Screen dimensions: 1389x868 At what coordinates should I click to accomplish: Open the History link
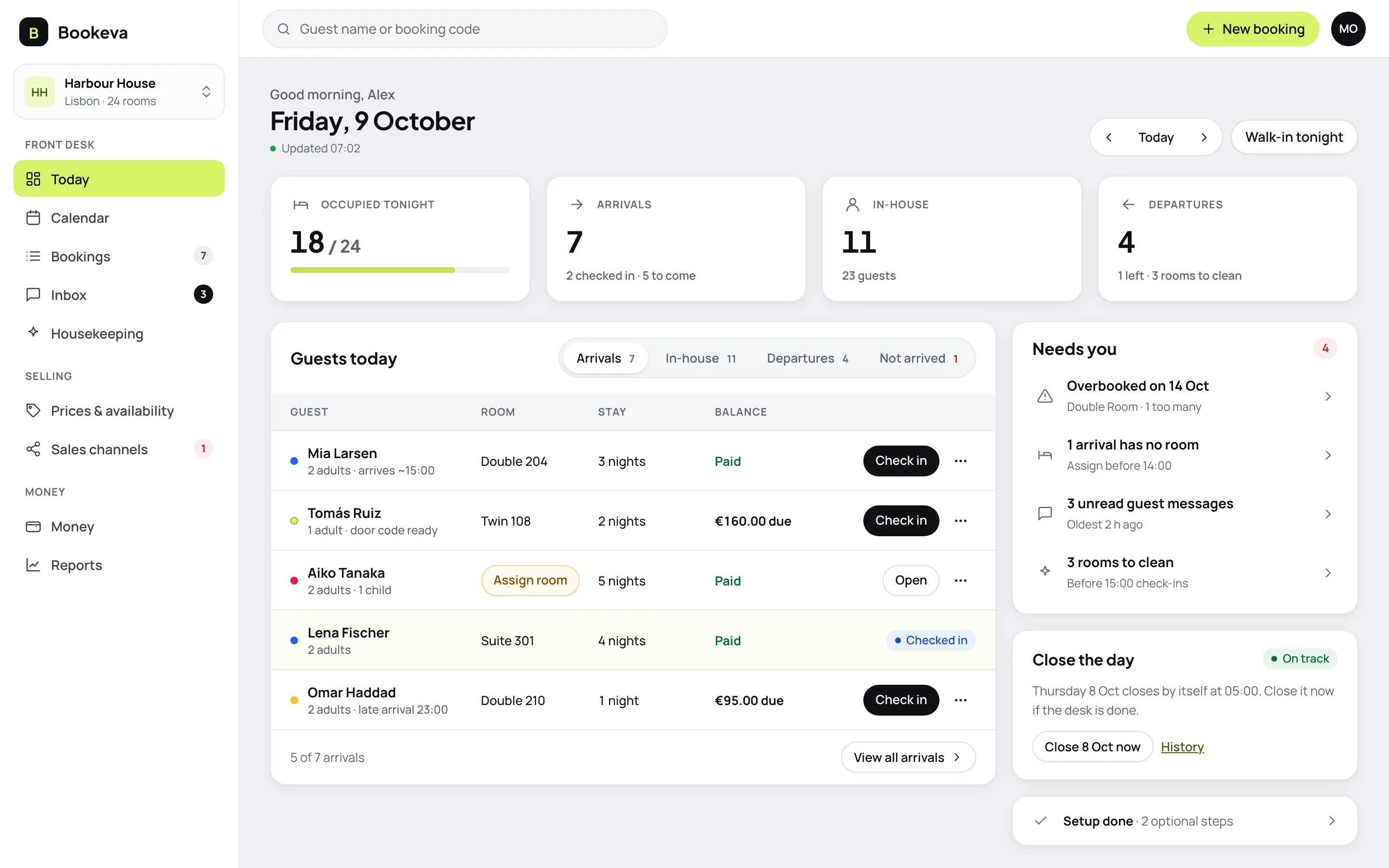tap(1182, 746)
